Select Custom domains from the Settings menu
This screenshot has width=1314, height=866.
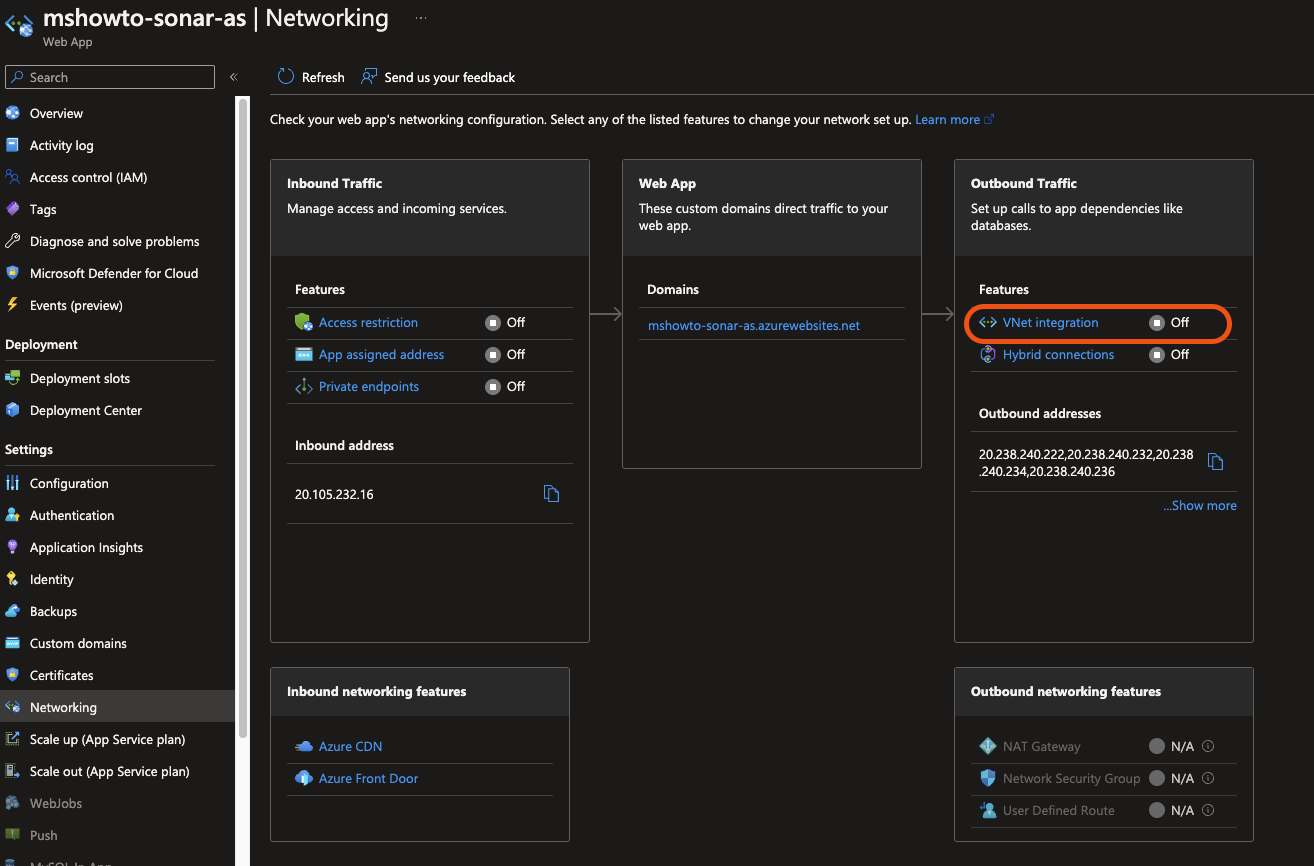click(78, 643)
